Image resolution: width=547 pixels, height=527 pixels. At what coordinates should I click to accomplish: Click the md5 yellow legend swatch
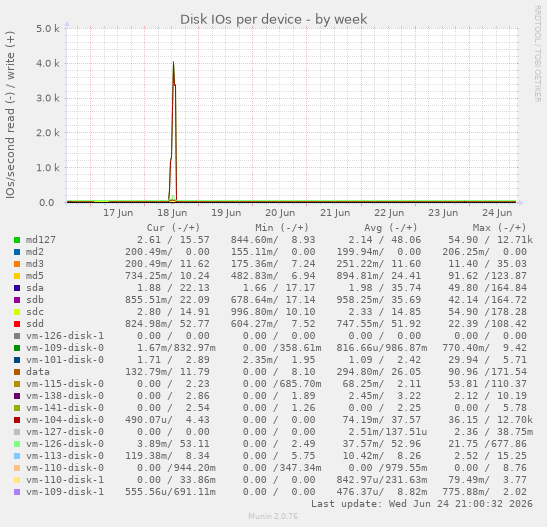[17, 276]
